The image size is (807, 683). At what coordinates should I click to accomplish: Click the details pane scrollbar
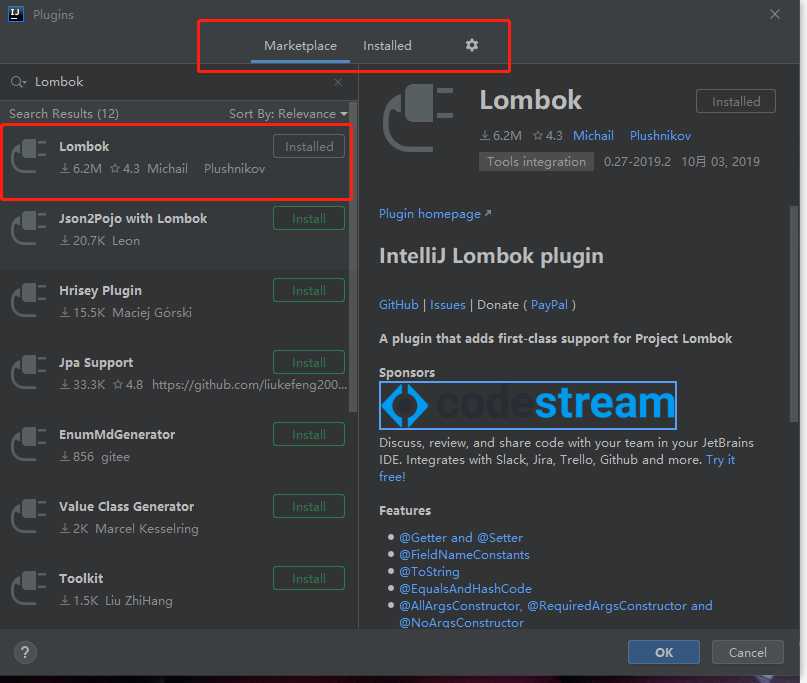pyautogui.click(x=794, y=314)
